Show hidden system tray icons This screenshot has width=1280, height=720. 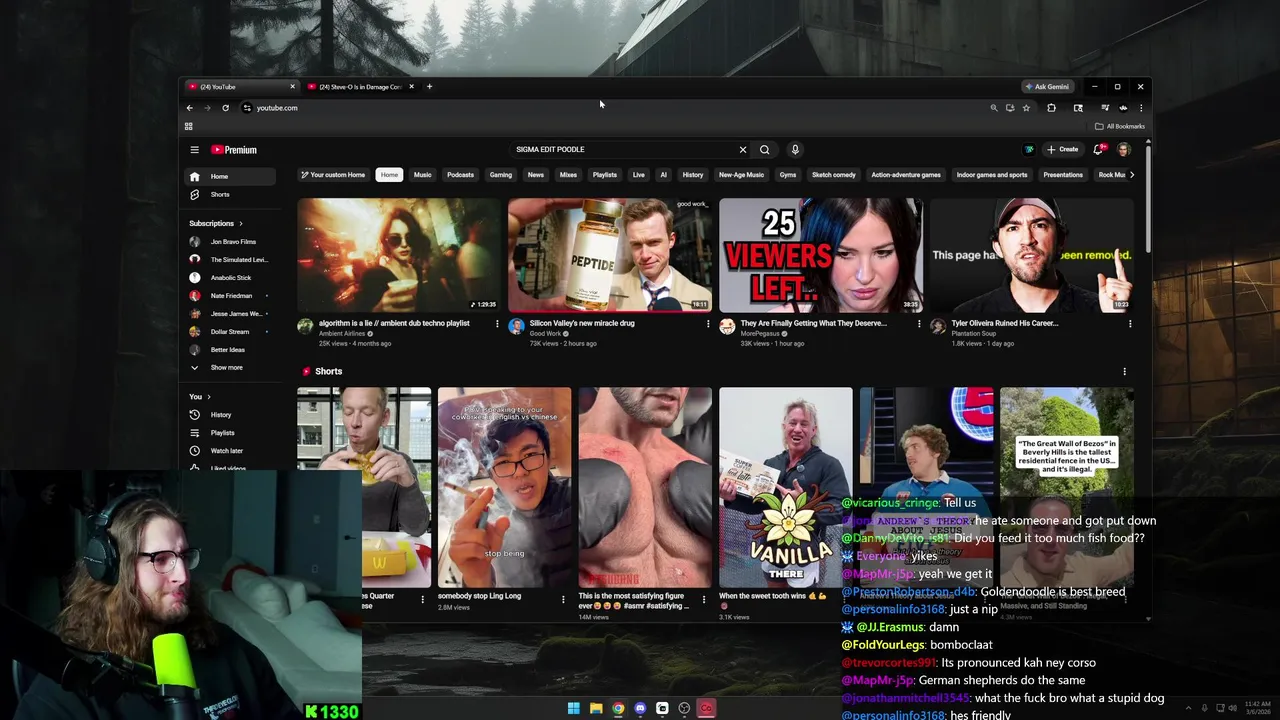click(x=1188, y=708)
